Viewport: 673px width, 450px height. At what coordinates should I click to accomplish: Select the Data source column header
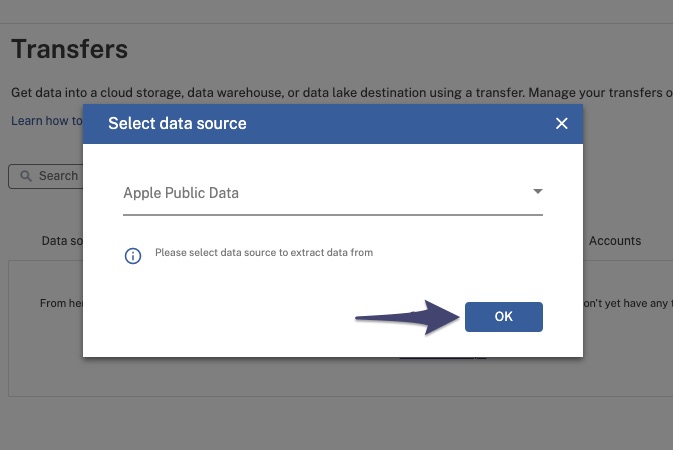tap(62, 241)
